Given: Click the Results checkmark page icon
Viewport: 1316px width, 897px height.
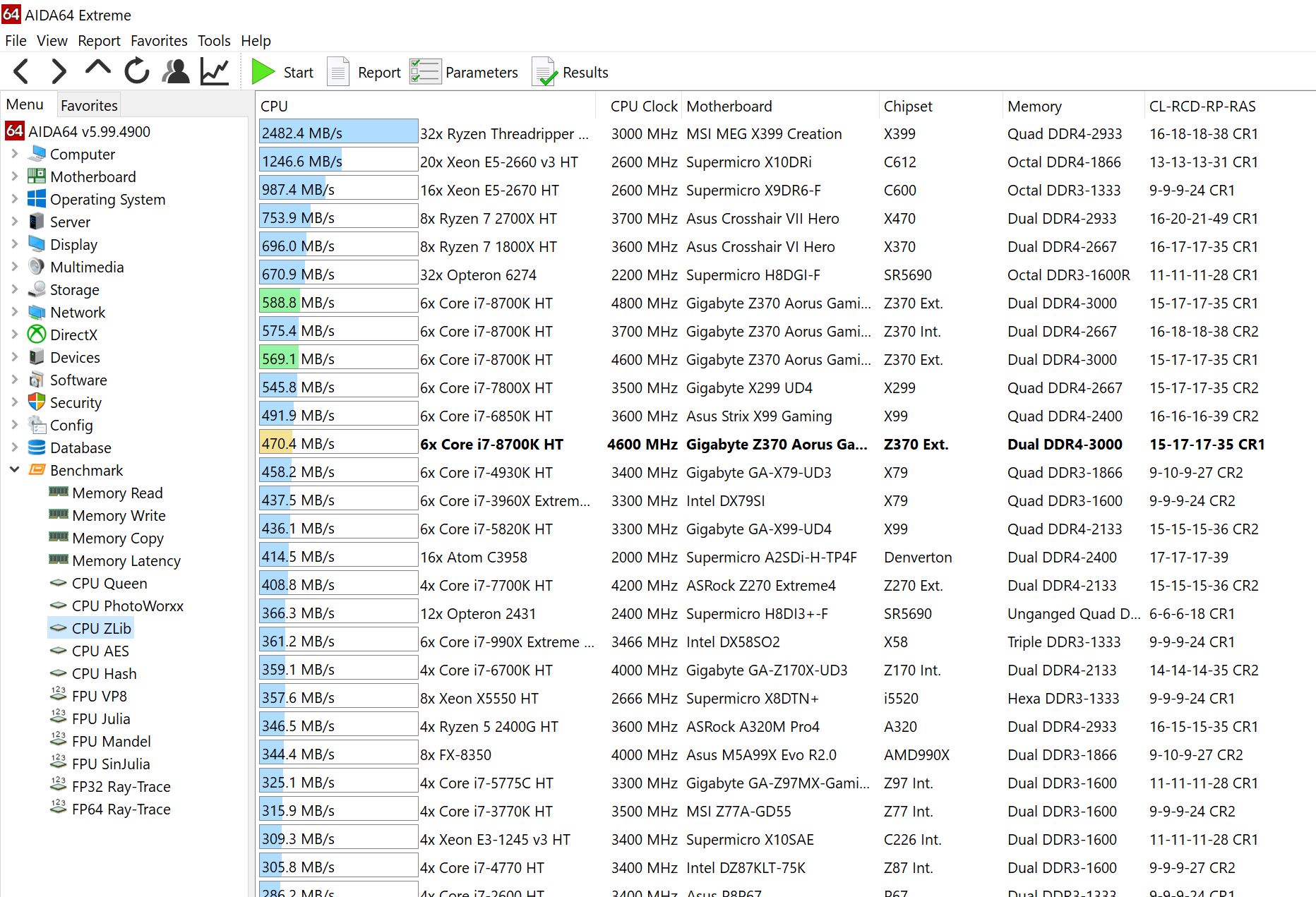Looking at the screenshot, I should [544, 72].
